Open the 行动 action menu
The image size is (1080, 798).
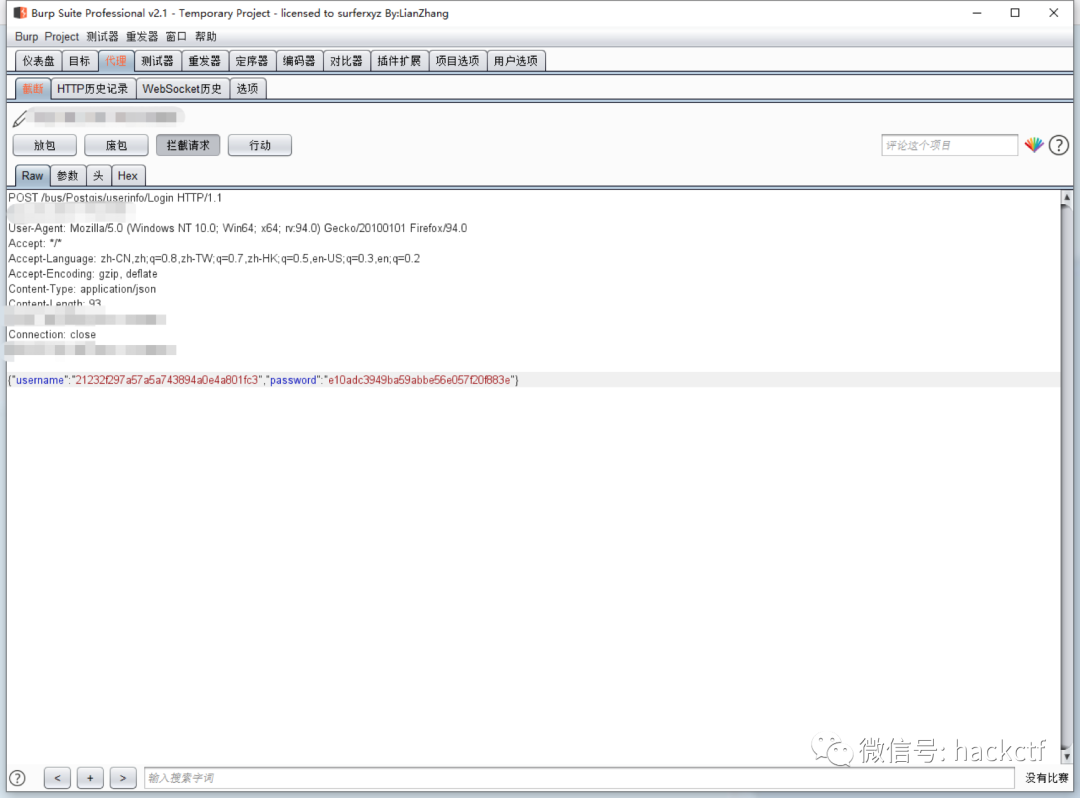pyautogui.click(x=260, y=145)
